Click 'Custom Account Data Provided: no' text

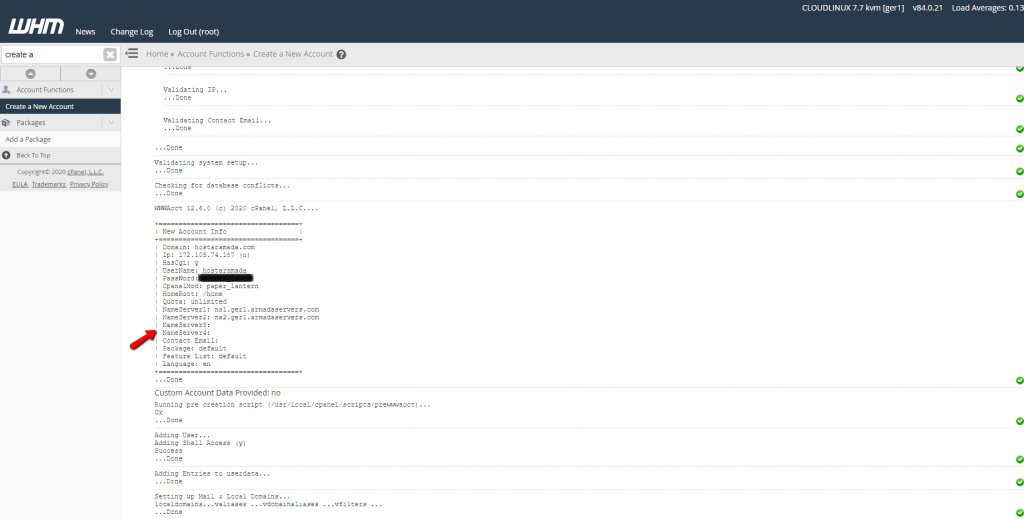217,393
